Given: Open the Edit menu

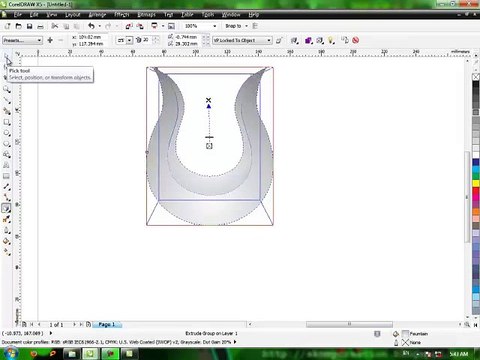Looking at the screenshot, I should pos(34,15).
